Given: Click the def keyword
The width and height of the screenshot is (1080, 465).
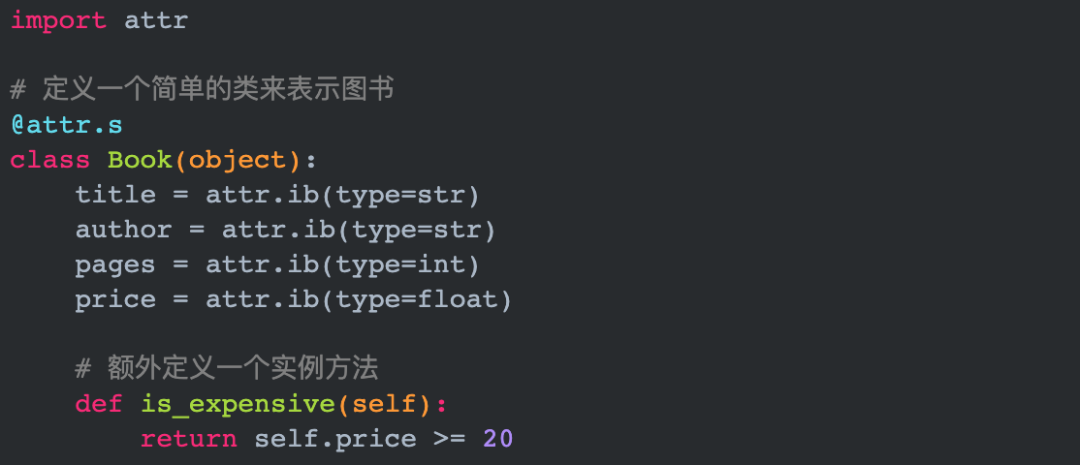Looking at the screenshot, I should (x=99, y=404).
